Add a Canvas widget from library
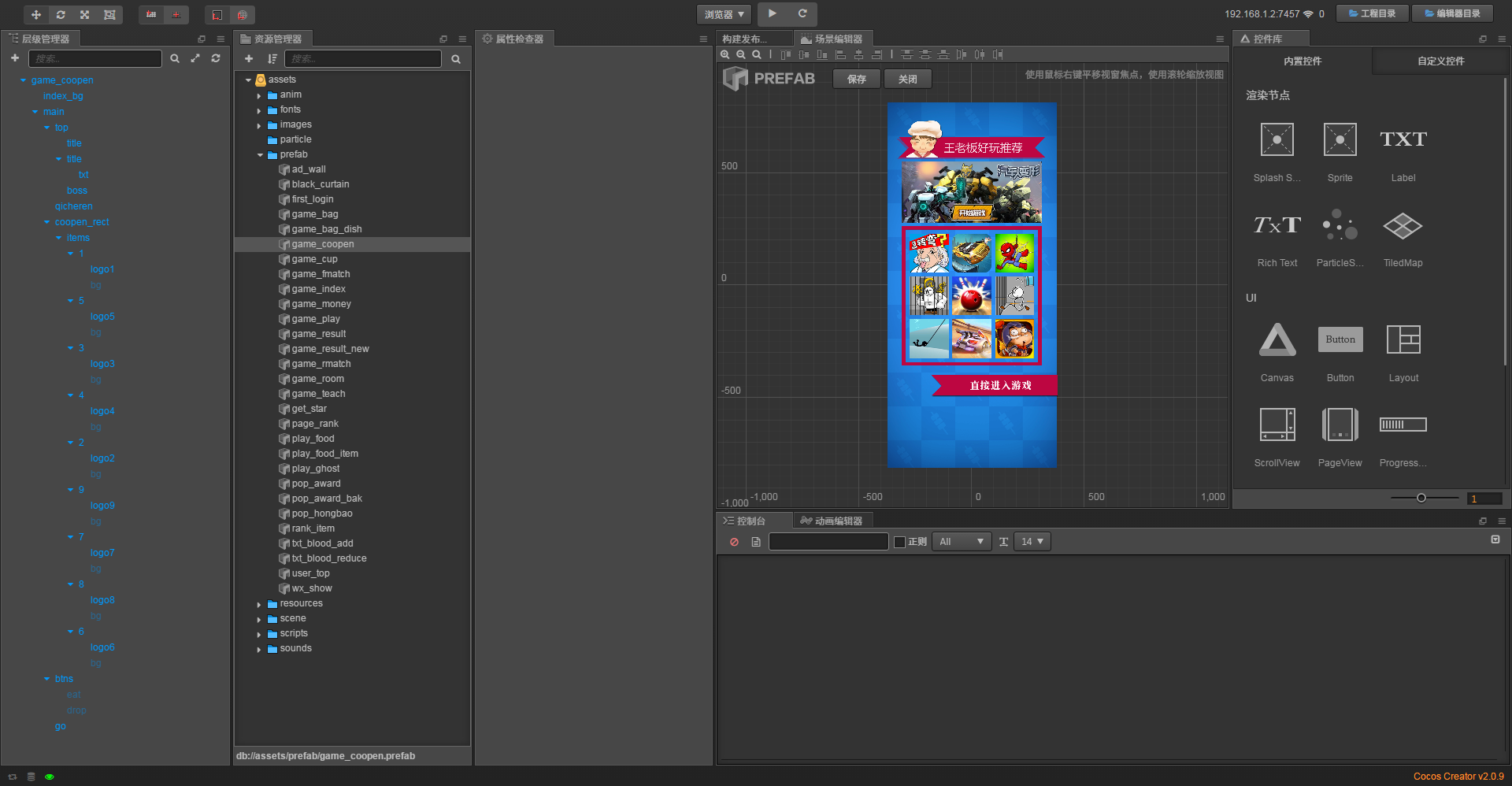Screen dimensions: 1512x786 click(1277, 352)
